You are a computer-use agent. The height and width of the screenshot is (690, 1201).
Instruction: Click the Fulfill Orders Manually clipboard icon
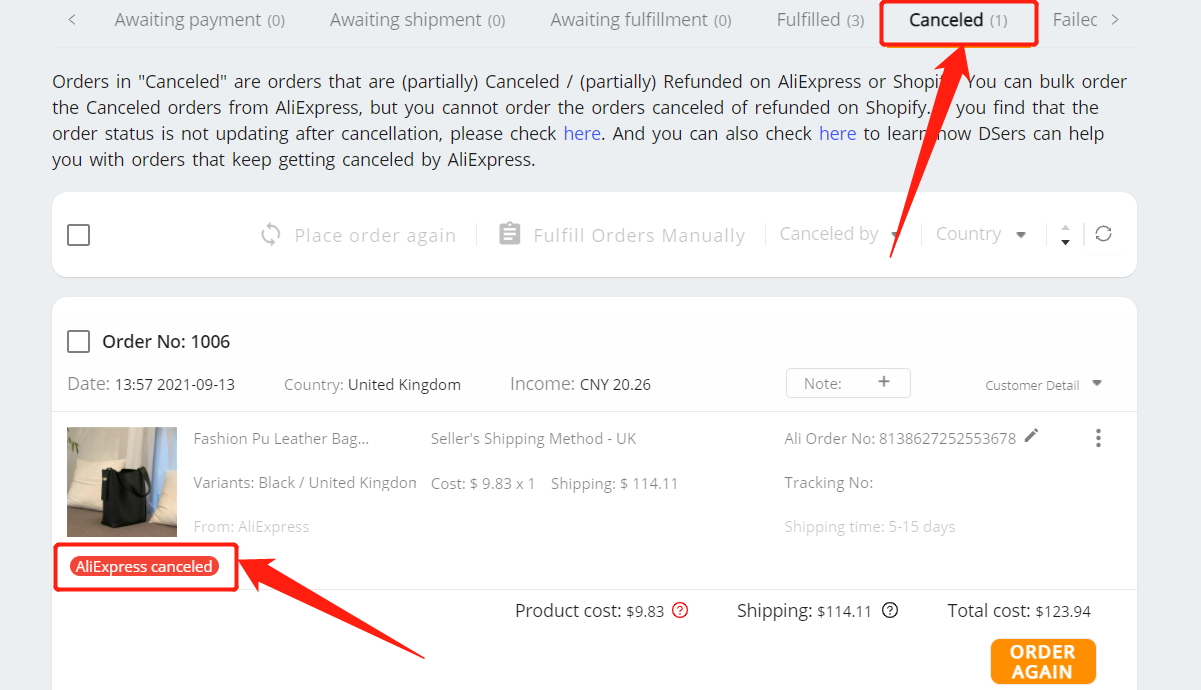coord(510,234)
